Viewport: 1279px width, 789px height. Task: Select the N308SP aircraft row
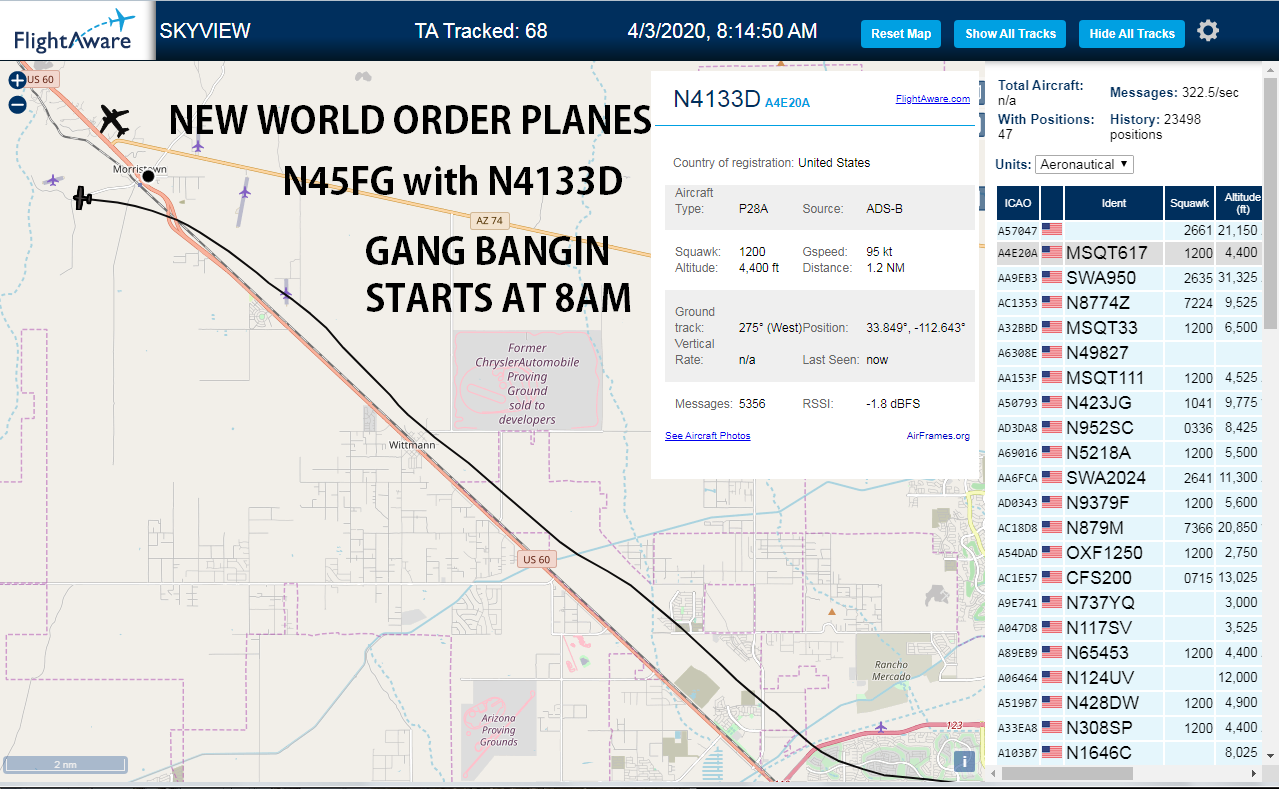pyautogui.click(x=1130, y=728)
